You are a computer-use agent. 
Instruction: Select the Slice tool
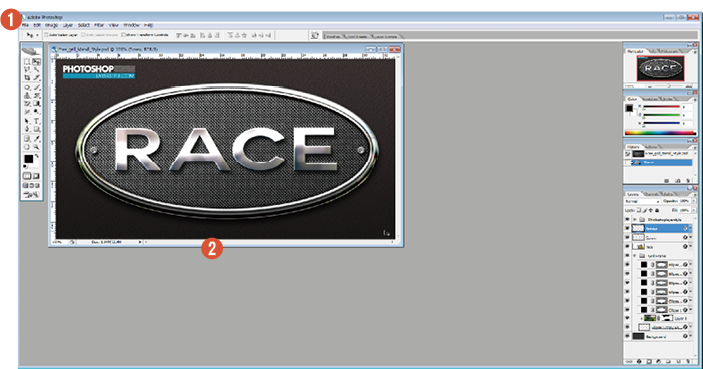tap(37, 78)
